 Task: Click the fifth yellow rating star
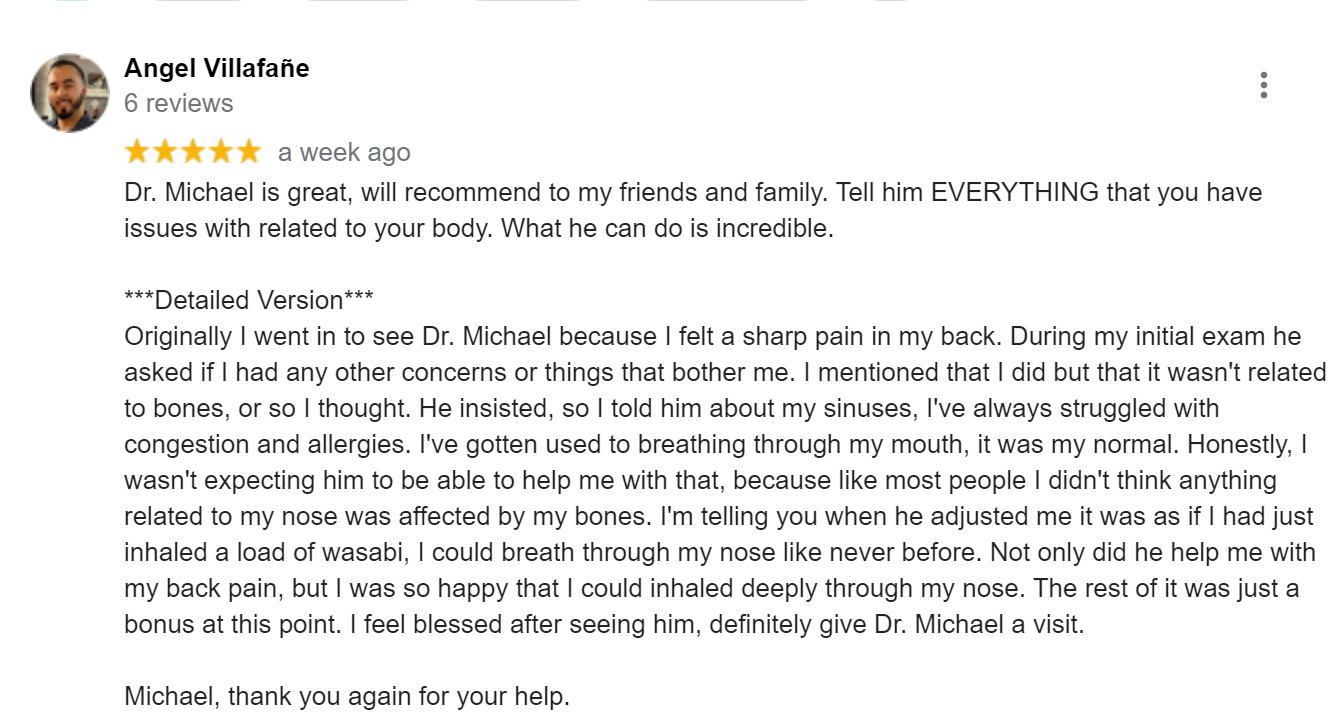247,152
